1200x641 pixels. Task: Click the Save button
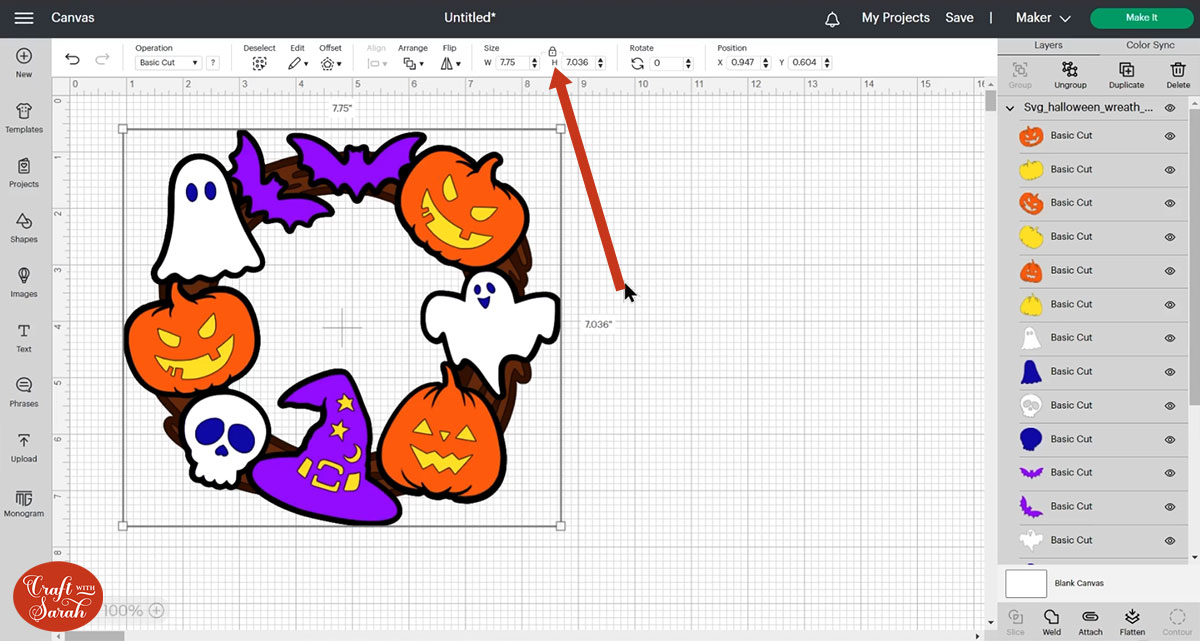pyautogui.click(x=959, y=18)
